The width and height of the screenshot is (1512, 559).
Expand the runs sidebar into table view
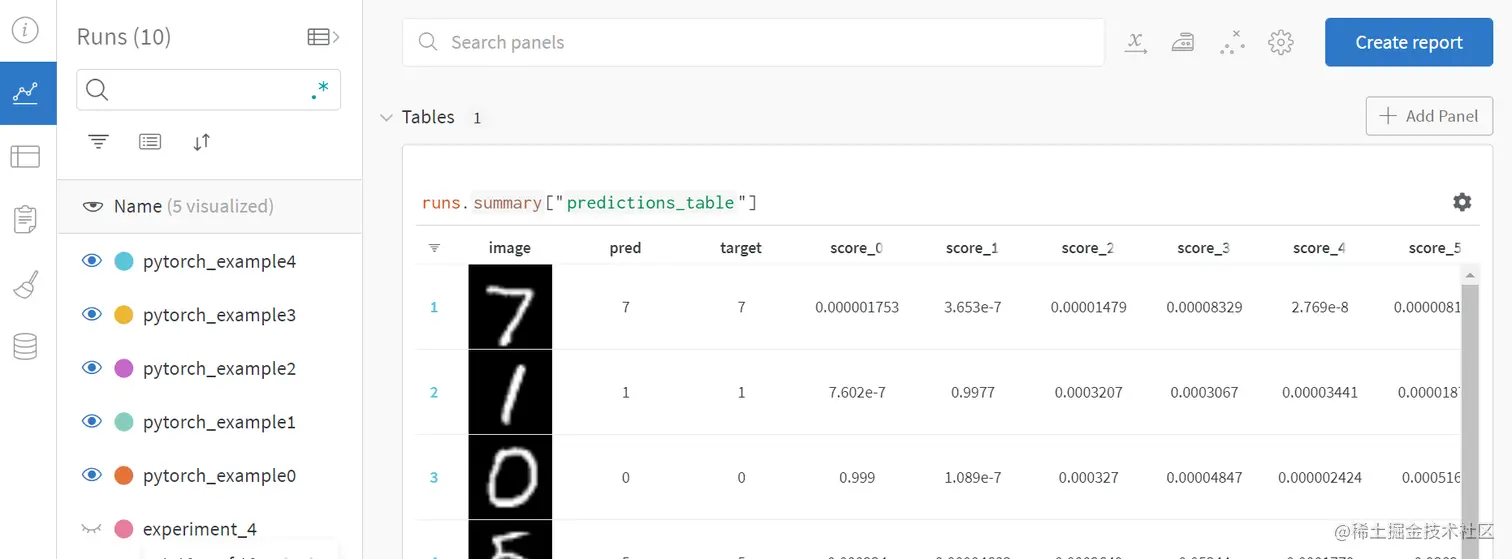tap(323, 37)
